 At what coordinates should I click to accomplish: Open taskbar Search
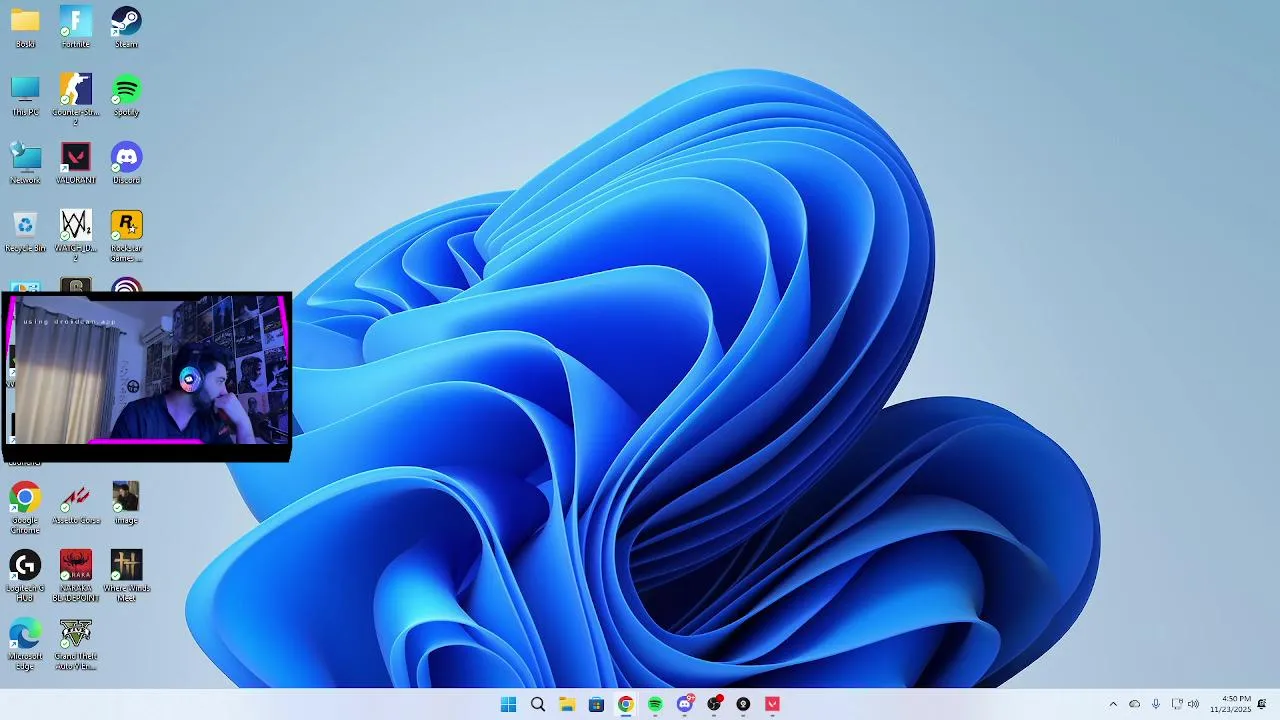coord(538,704)
